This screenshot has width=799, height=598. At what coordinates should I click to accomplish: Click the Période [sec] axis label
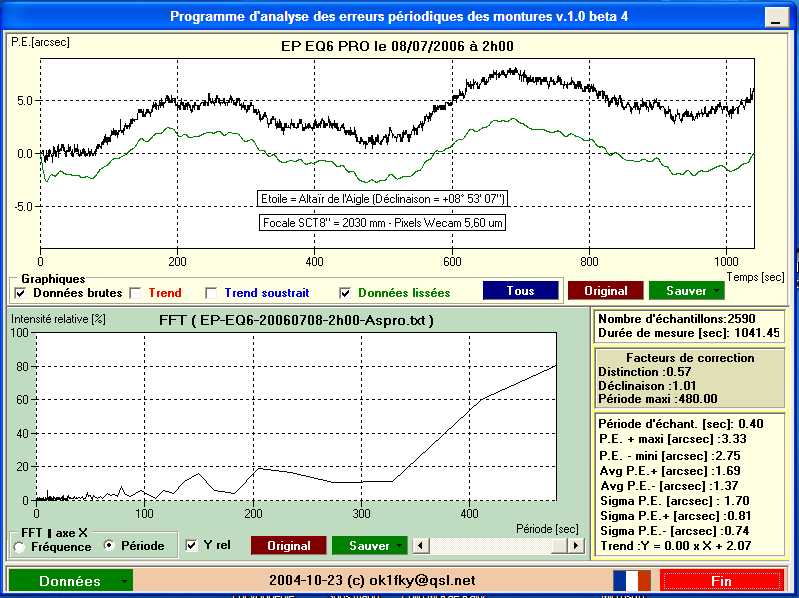coord(547,529)
